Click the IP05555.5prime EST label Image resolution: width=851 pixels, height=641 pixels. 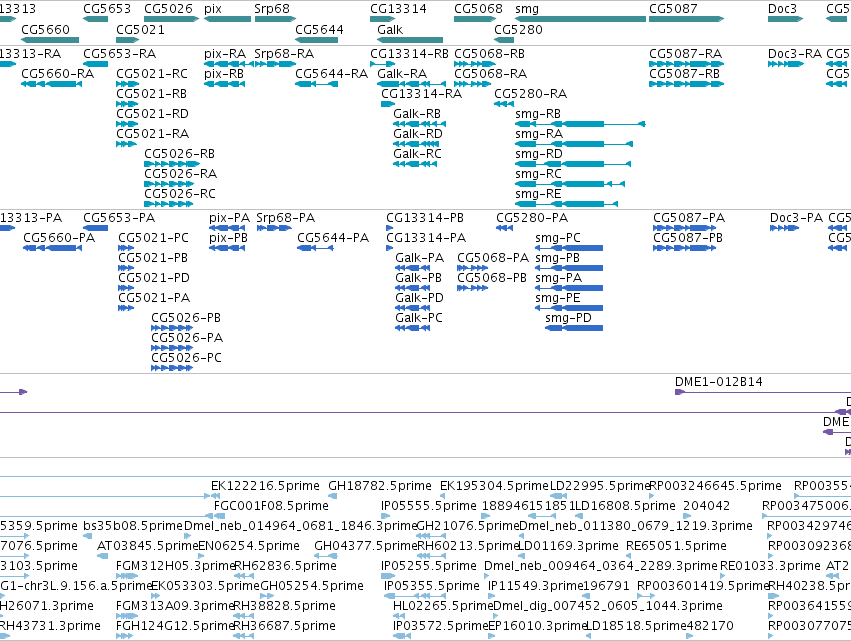point(429,505)
